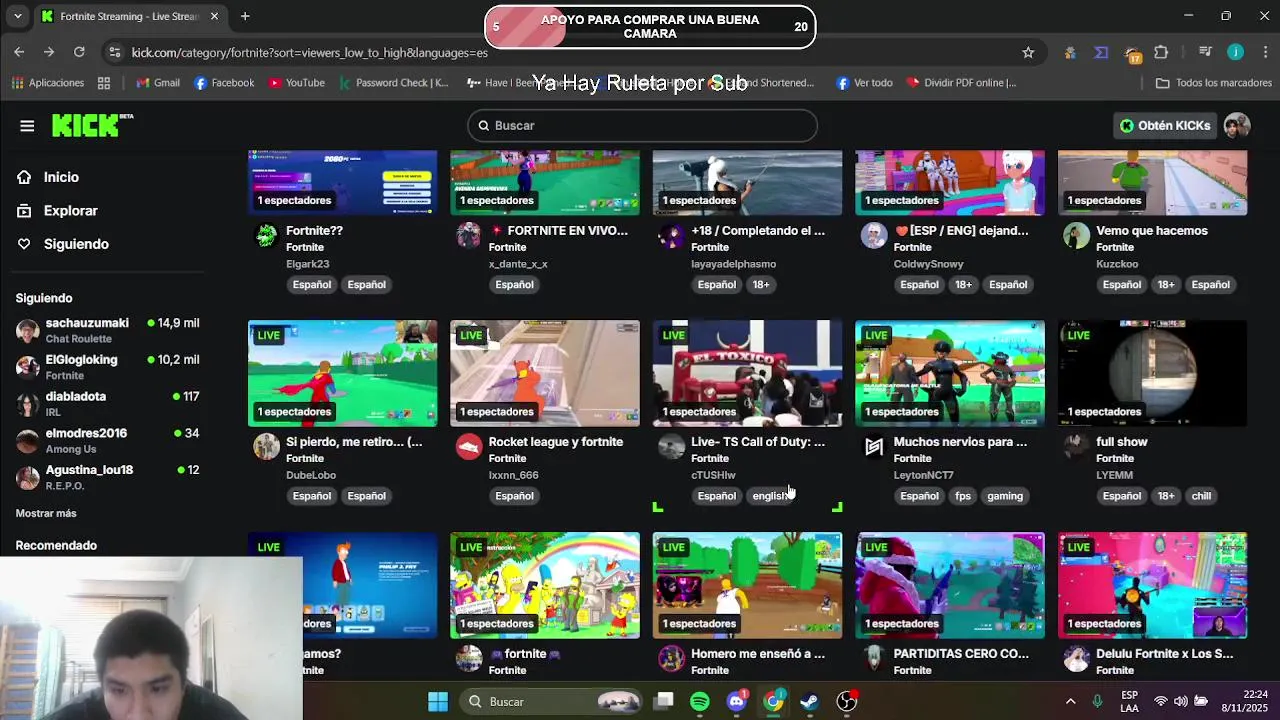The height and width of the screenshot is (720, 1280).
Task: Open Steam from the taskbar
Action: tap(810, 701)
